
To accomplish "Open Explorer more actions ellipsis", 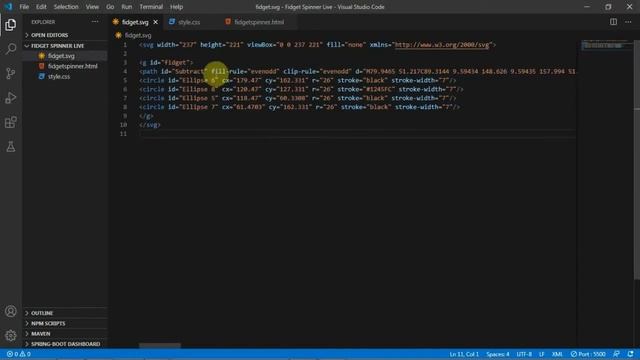I will (95, 22).
